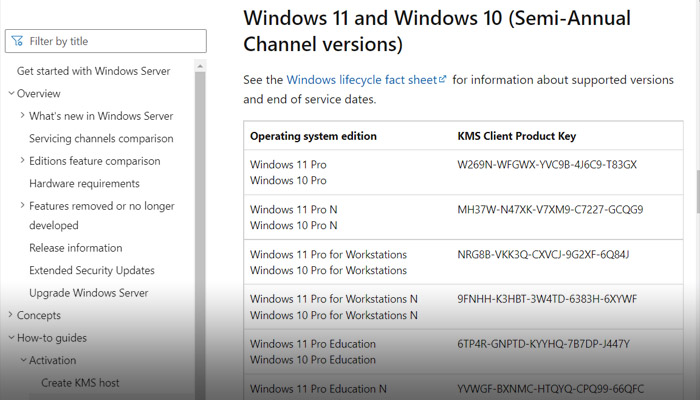This screenshot has width=700, height=400.
Task: Open Create KMS host page
Action: (x=80, y=383)
